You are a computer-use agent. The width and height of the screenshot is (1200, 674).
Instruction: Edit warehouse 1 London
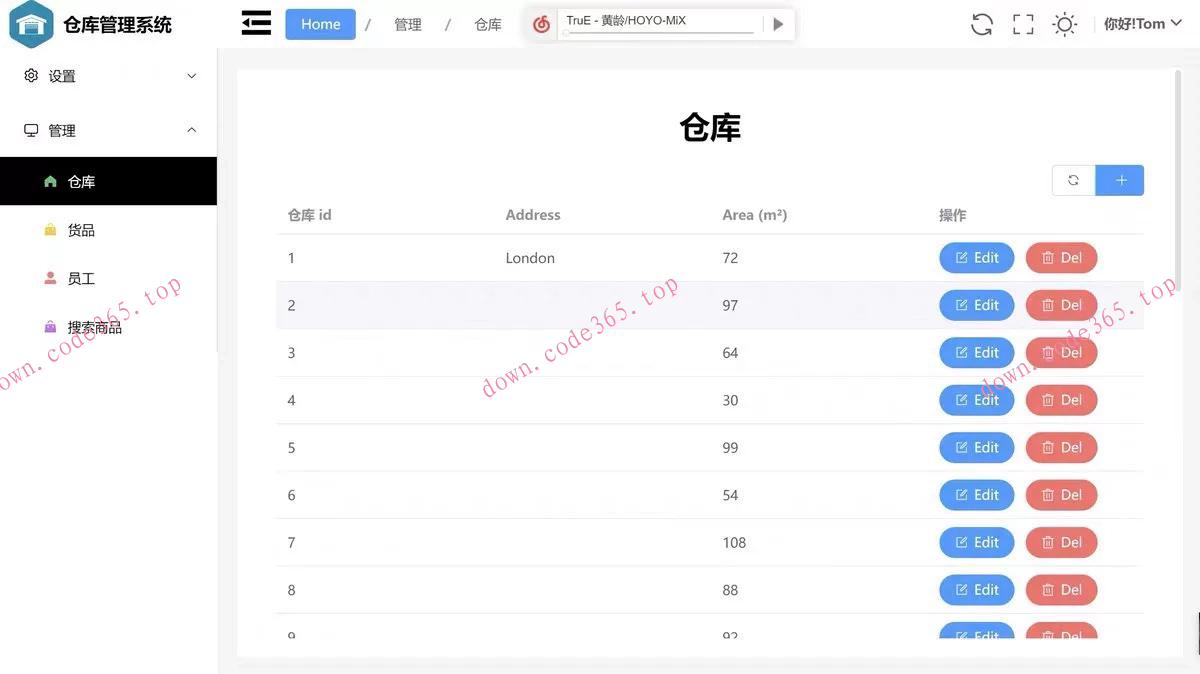point(977,258)
